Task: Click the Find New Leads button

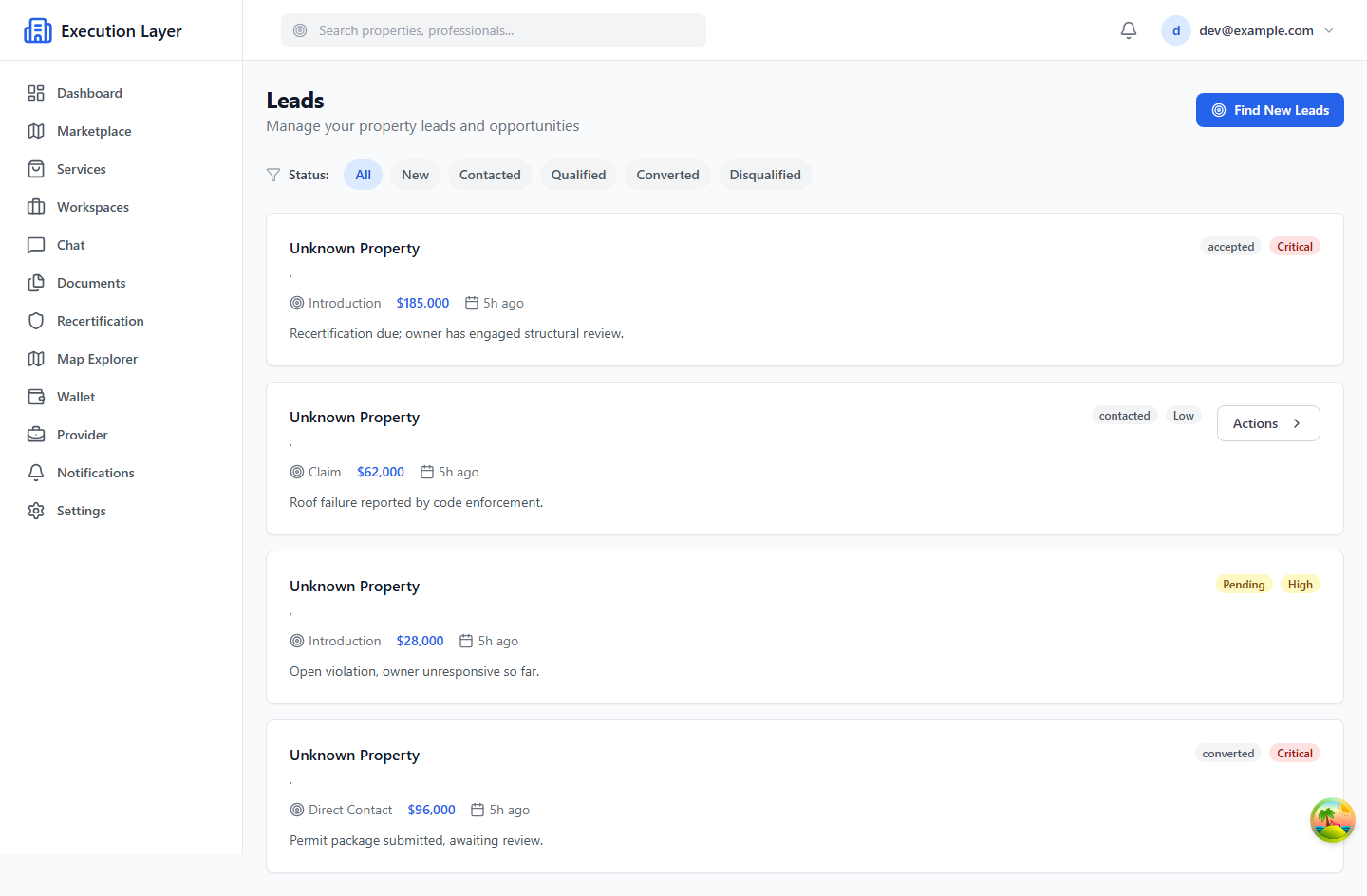Action: [1270, 110]
